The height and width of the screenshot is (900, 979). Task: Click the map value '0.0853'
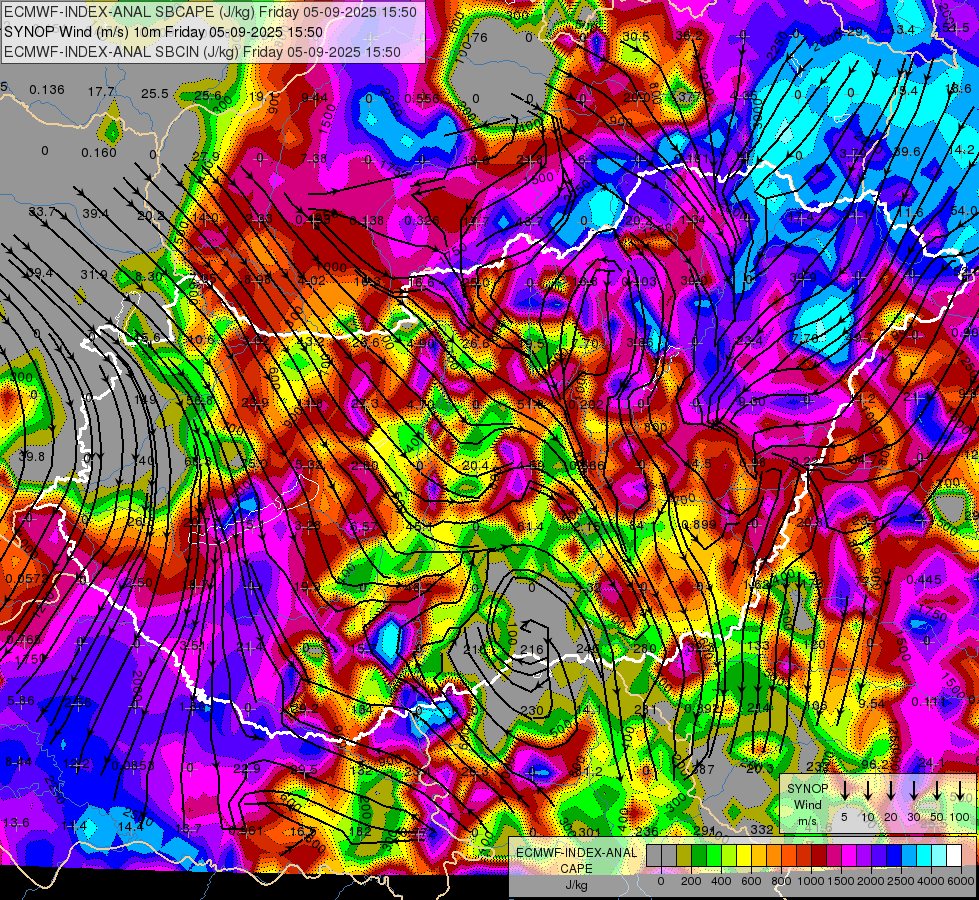click(x=133, y=766)
